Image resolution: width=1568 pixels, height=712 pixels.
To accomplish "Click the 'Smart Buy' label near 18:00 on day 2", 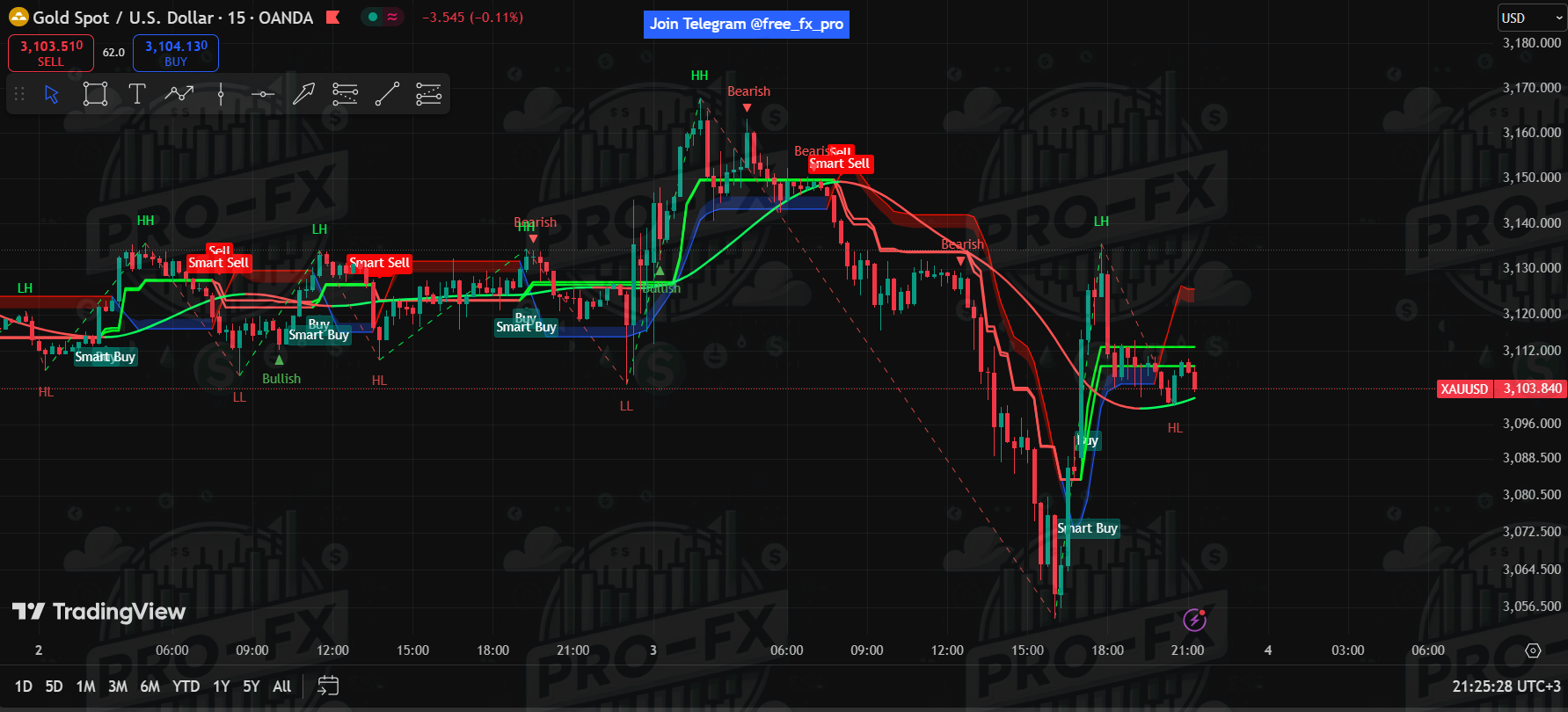I will click(x=526, y=327).
